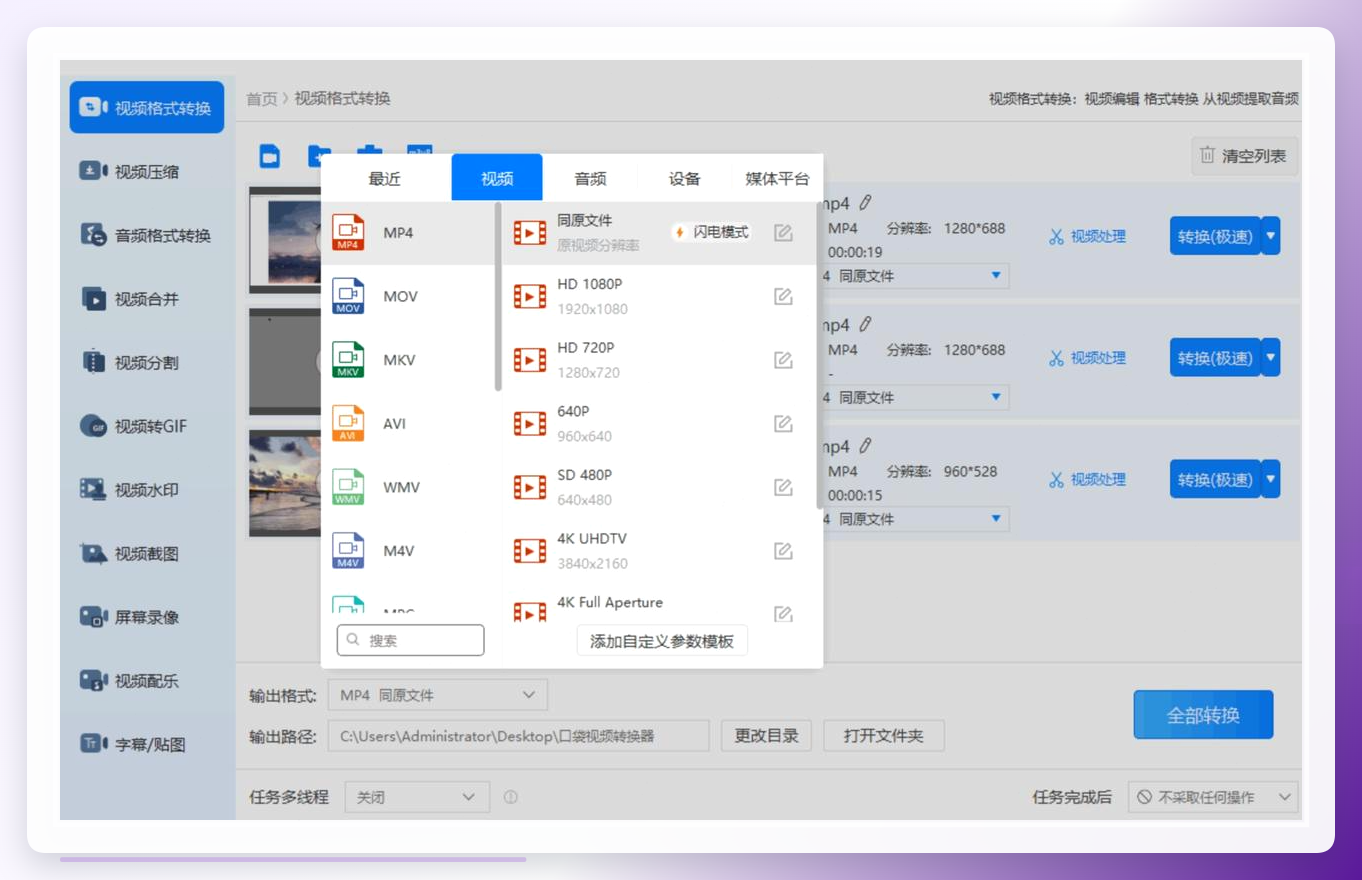Open the 任务多线程 dropdown
Image resolution: width=1362 pixels, height=880 pixels.
pyautogui.click(x=417, y=797)
